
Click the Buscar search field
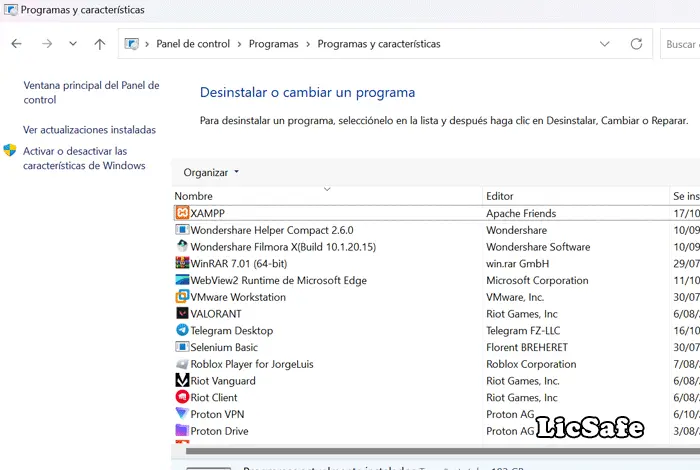click(x=680, y=44)
